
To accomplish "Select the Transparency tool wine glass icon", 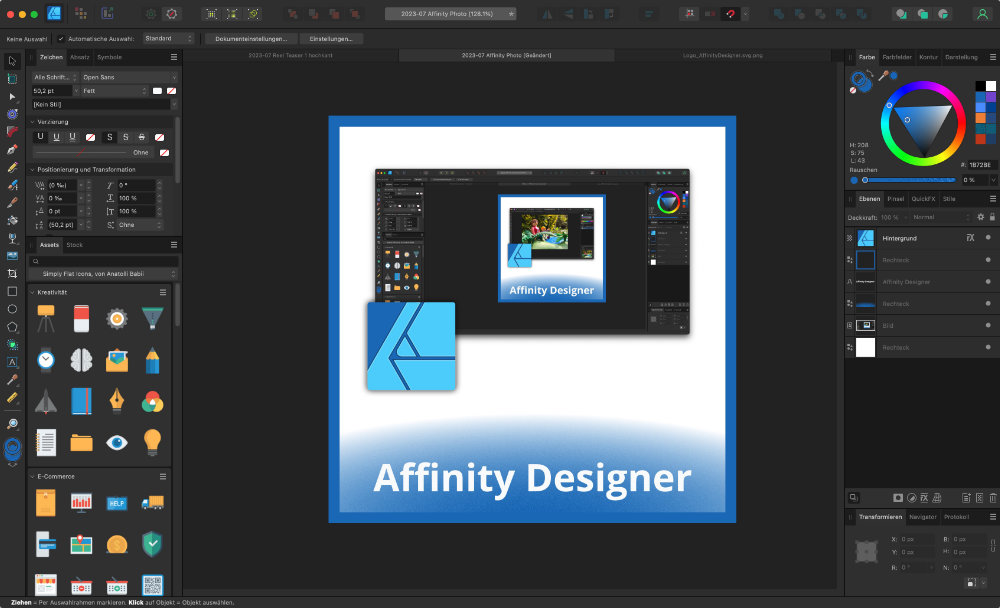I will coord(12,238).
